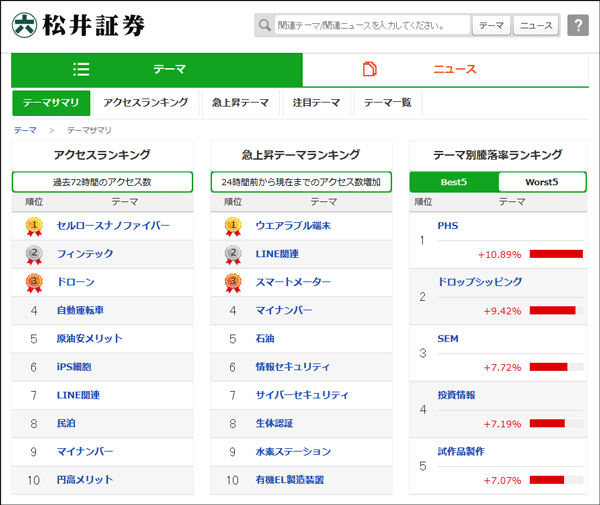Focus the 関連テーマ search input field

point(372,25)
